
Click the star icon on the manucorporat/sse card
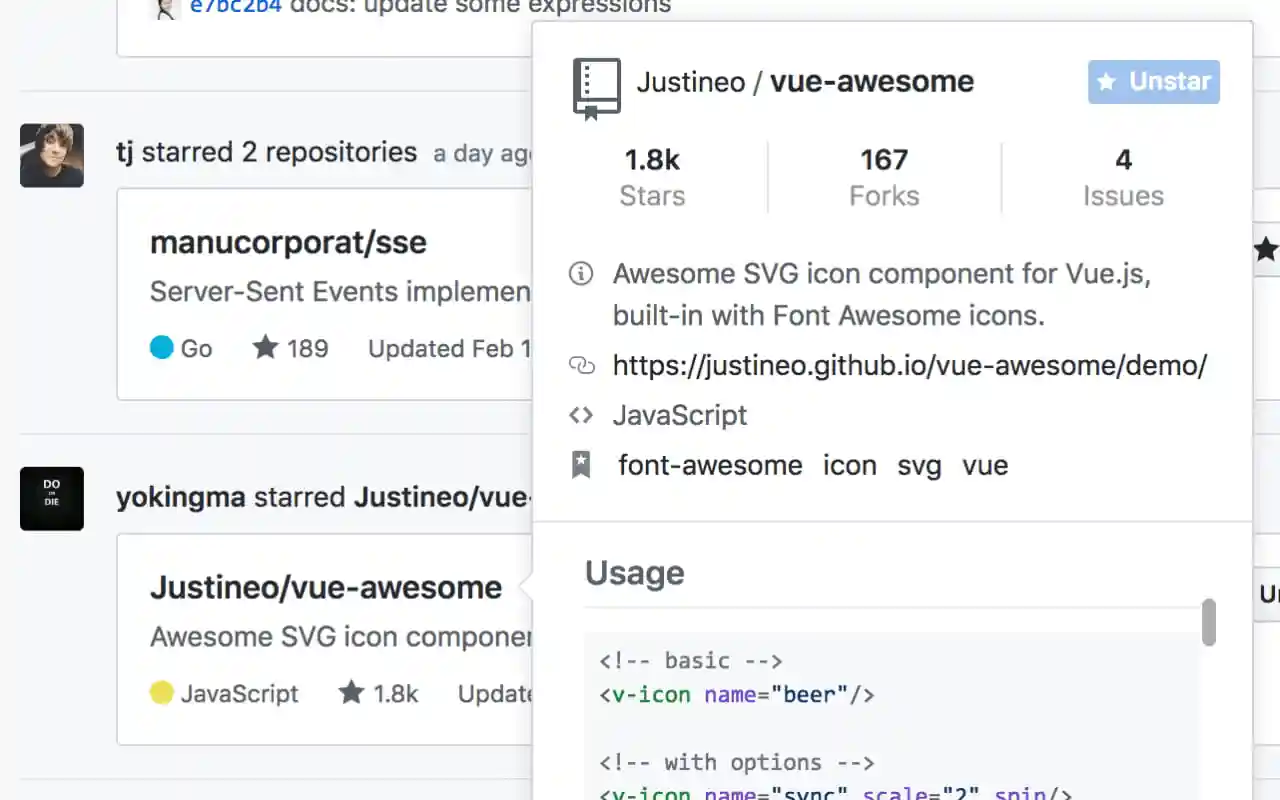pos(263,347)
